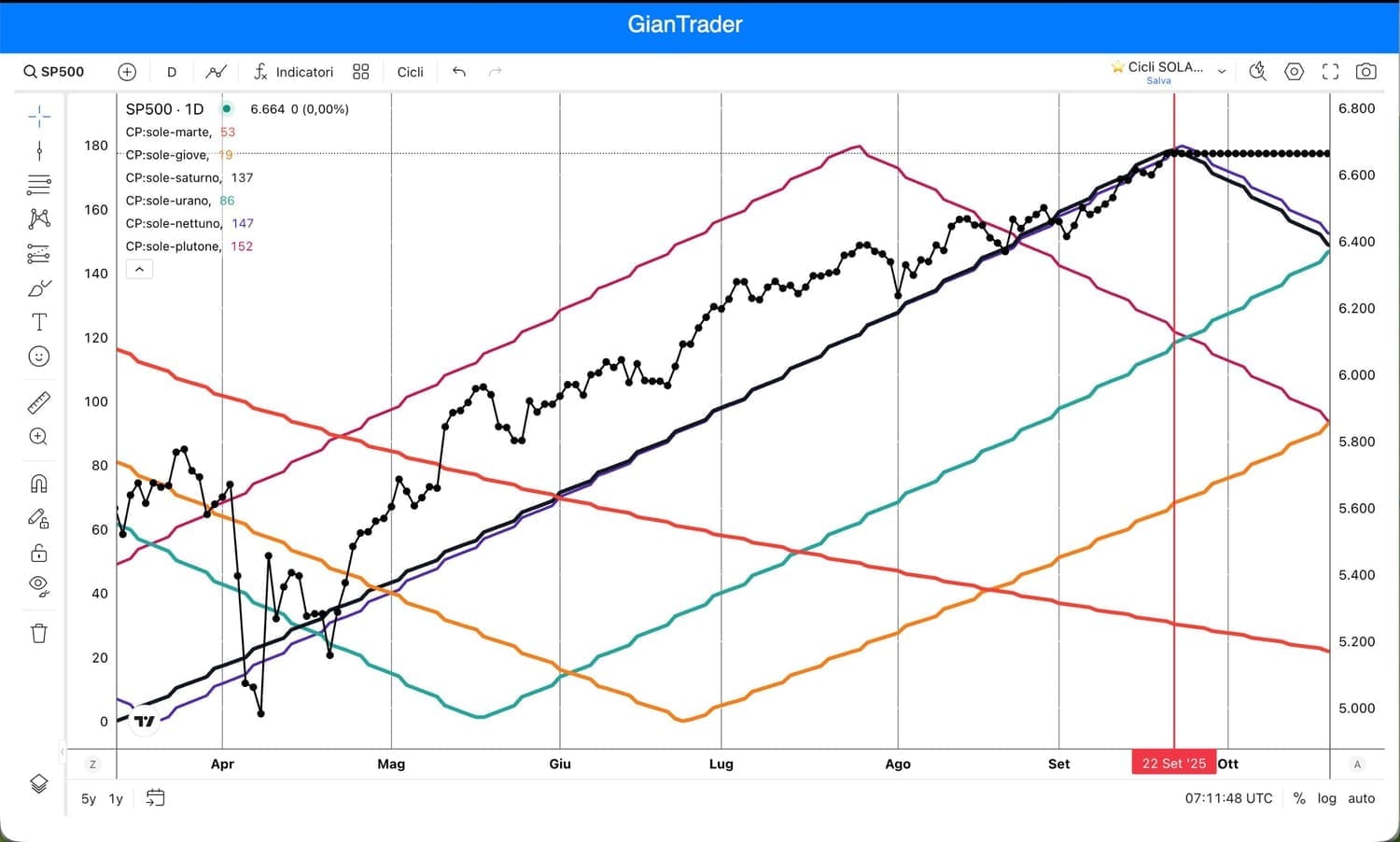Select the brush drawing tool
This screenshot has width=1400, height=842.
click(x=39, y=288)
